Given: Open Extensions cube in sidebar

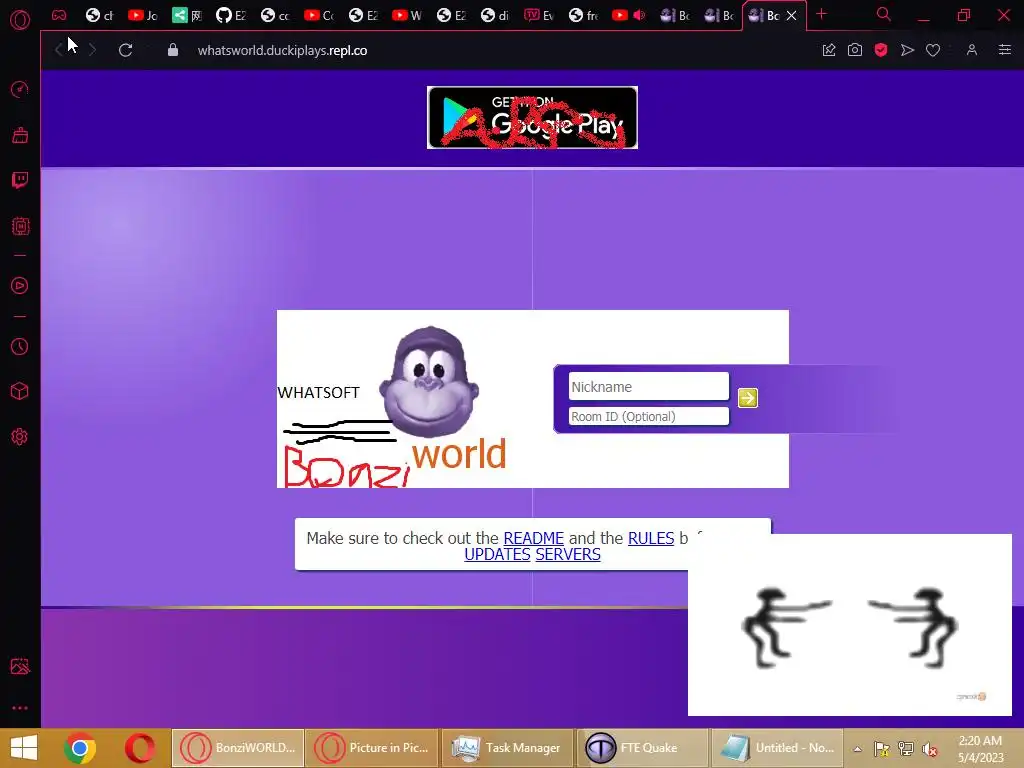Looking at the screenshot, I should 20,391.
